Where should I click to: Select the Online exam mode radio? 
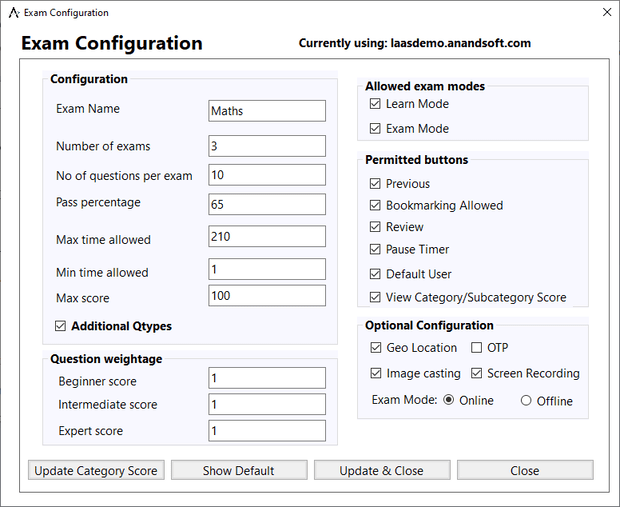pyautogui.click(x=448, y=400)
